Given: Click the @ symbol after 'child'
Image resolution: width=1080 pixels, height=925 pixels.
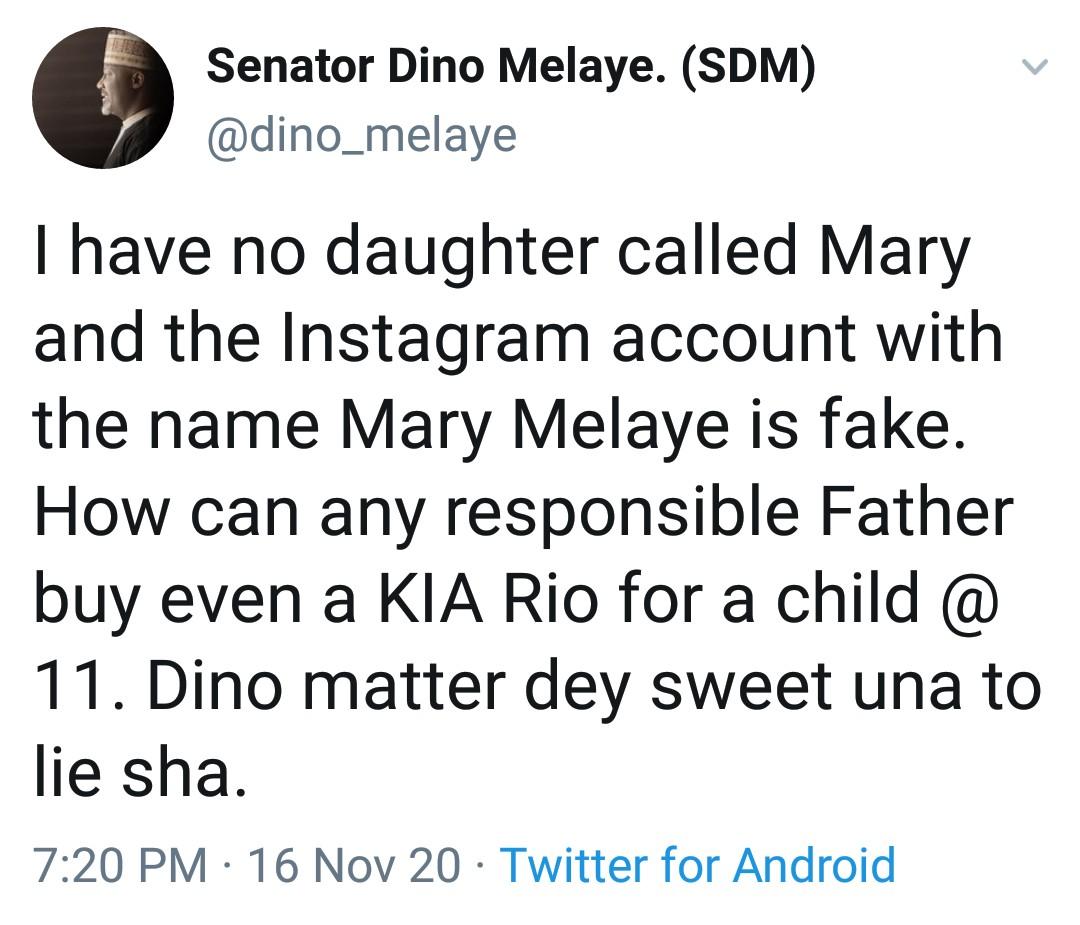Looking at the screenshot, I should coord(970,599).
